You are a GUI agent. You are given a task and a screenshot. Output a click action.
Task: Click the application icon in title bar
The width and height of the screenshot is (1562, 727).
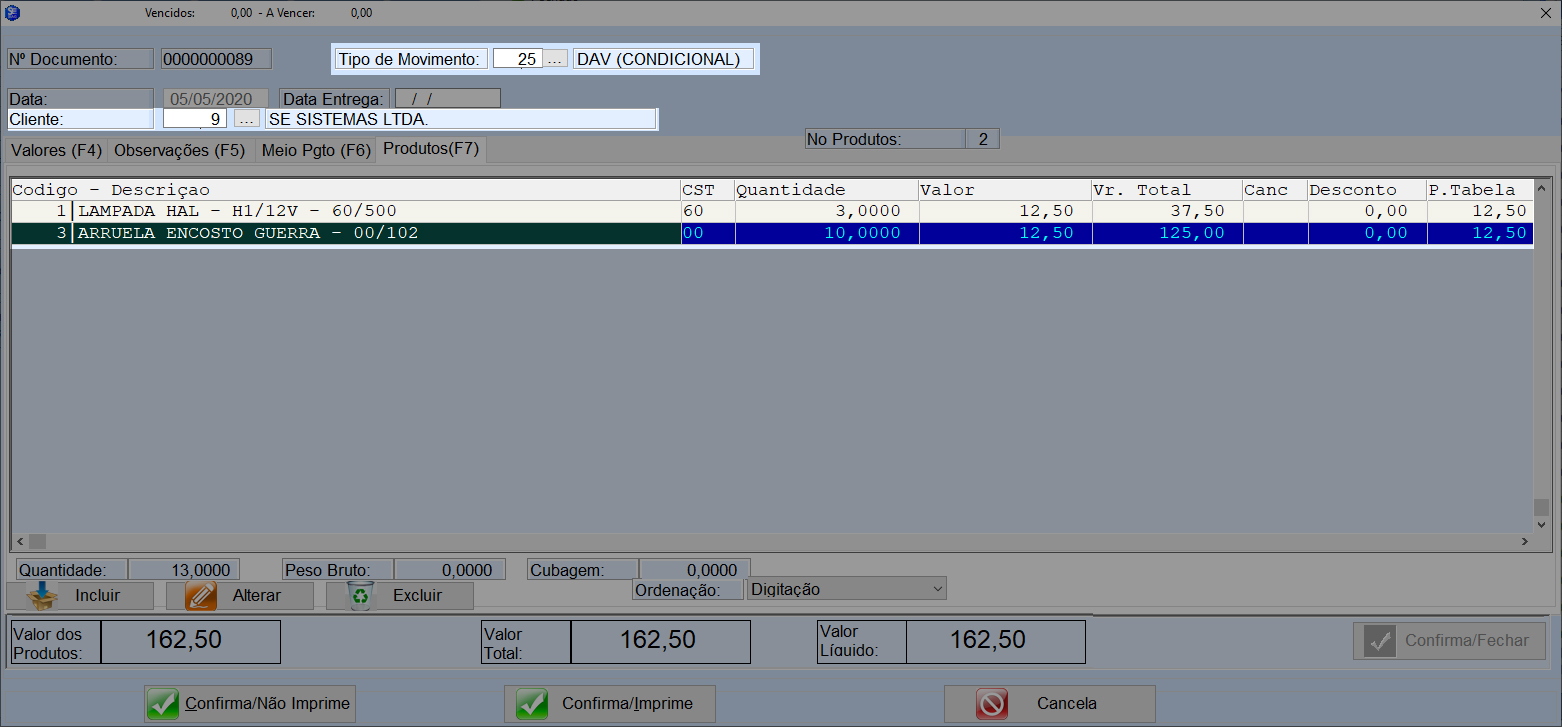pos(13,13)
